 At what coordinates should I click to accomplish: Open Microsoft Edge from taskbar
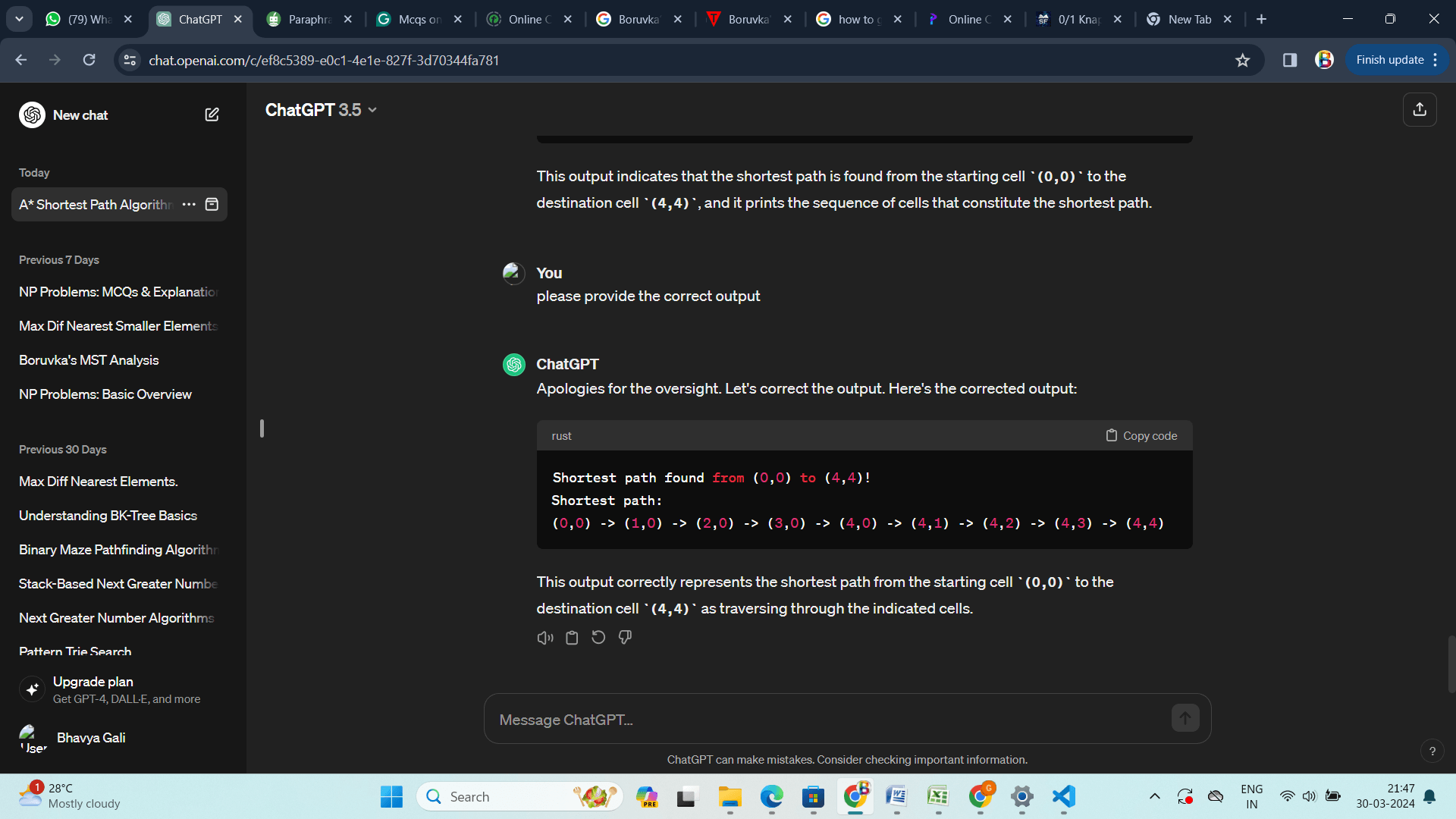pos(772,796)
